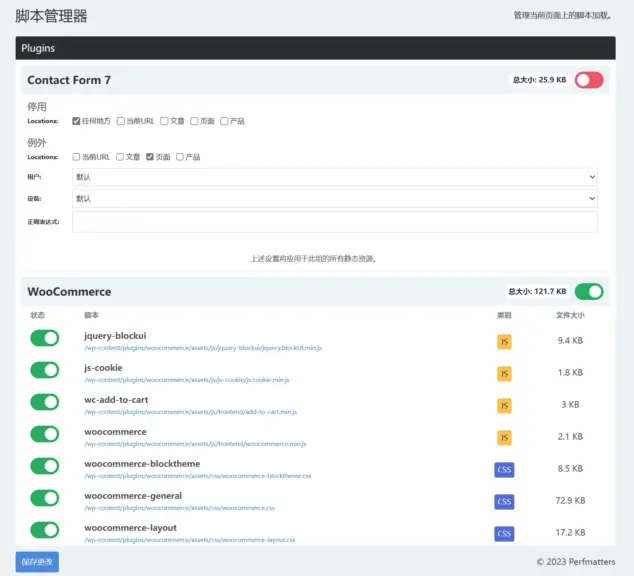This screenshot has width=634, height=576.
Task: Open the 用户 dropdown
Action: tap(335, 177)
